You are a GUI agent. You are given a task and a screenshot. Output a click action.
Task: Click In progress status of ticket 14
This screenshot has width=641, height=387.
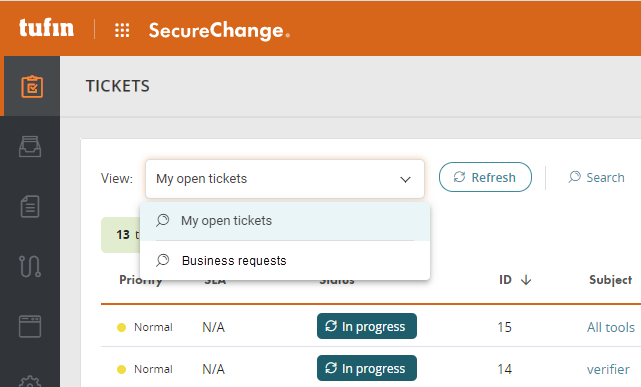[367, 368]
